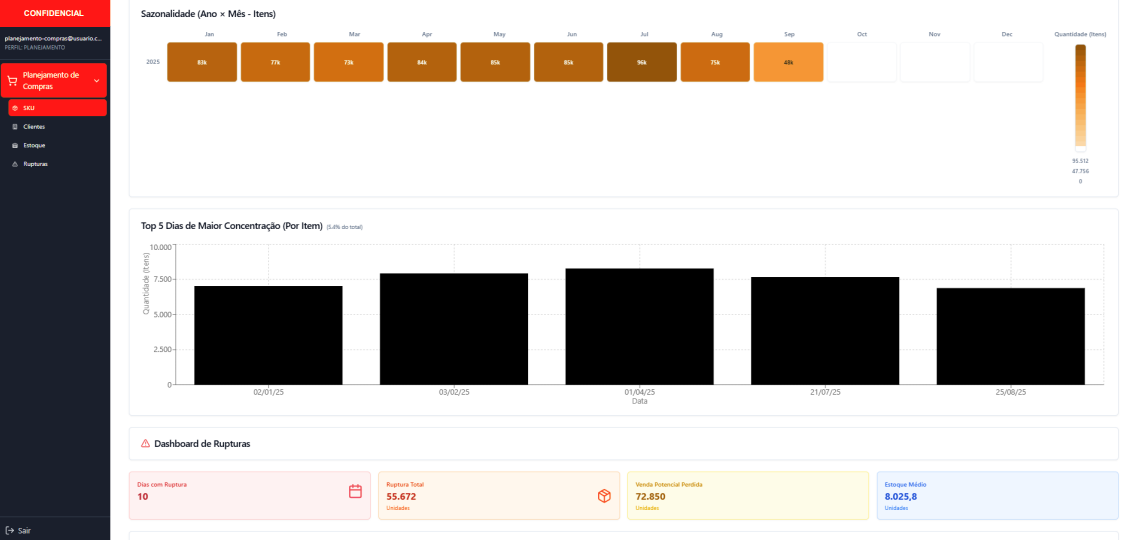Click the SKU menu item icon
The image size is (1131, 540).
click(15, 108)
